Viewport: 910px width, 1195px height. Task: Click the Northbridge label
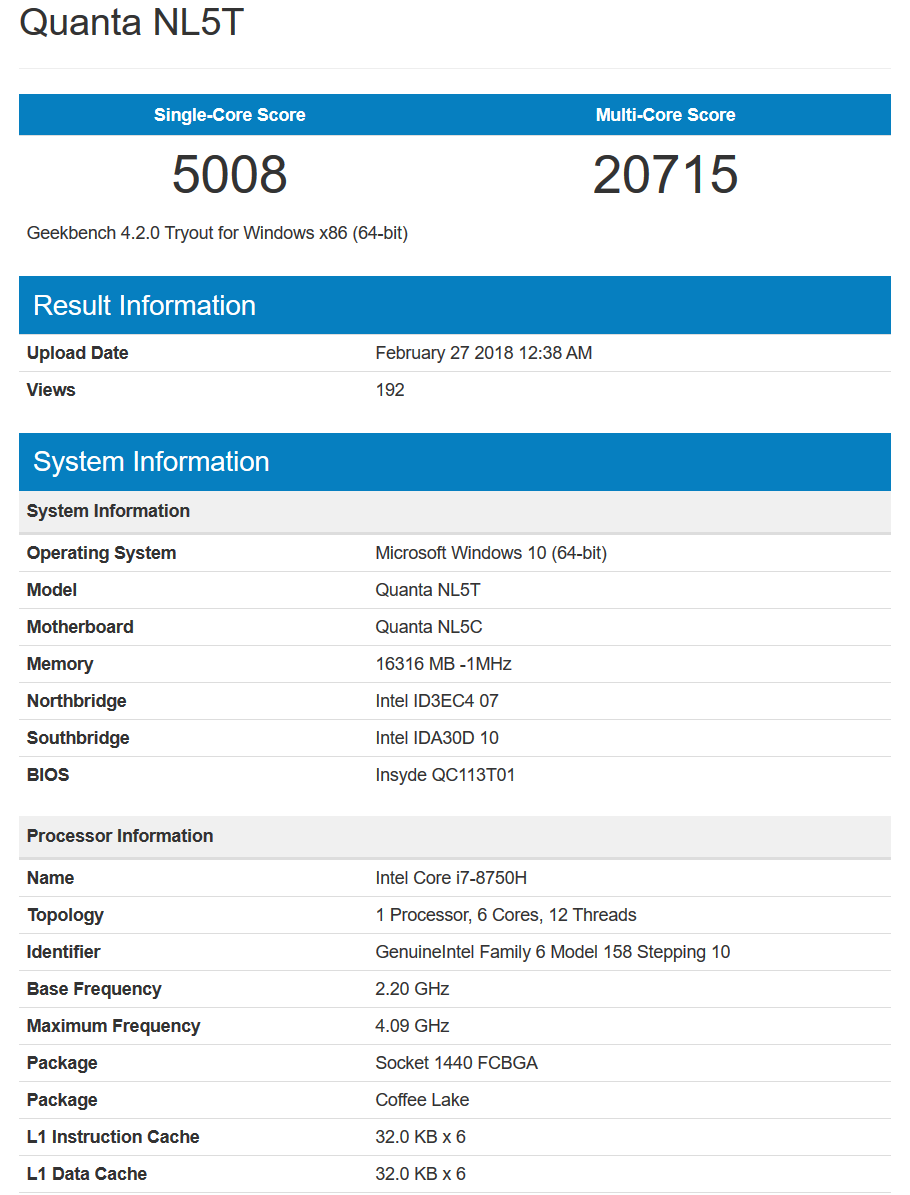pyautogui.click(x=76, y=701)
